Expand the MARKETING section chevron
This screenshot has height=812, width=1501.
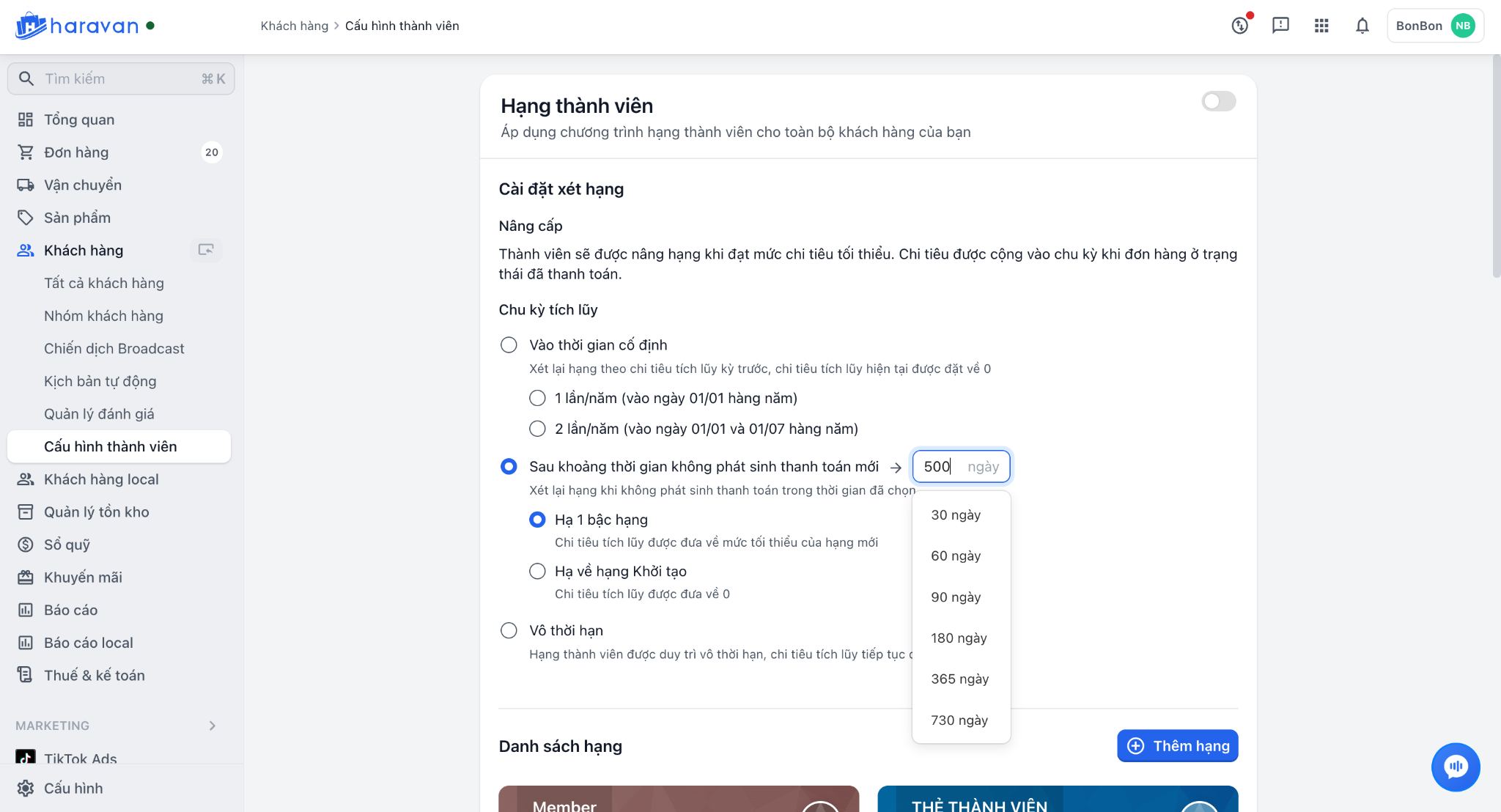coord(213,726)
